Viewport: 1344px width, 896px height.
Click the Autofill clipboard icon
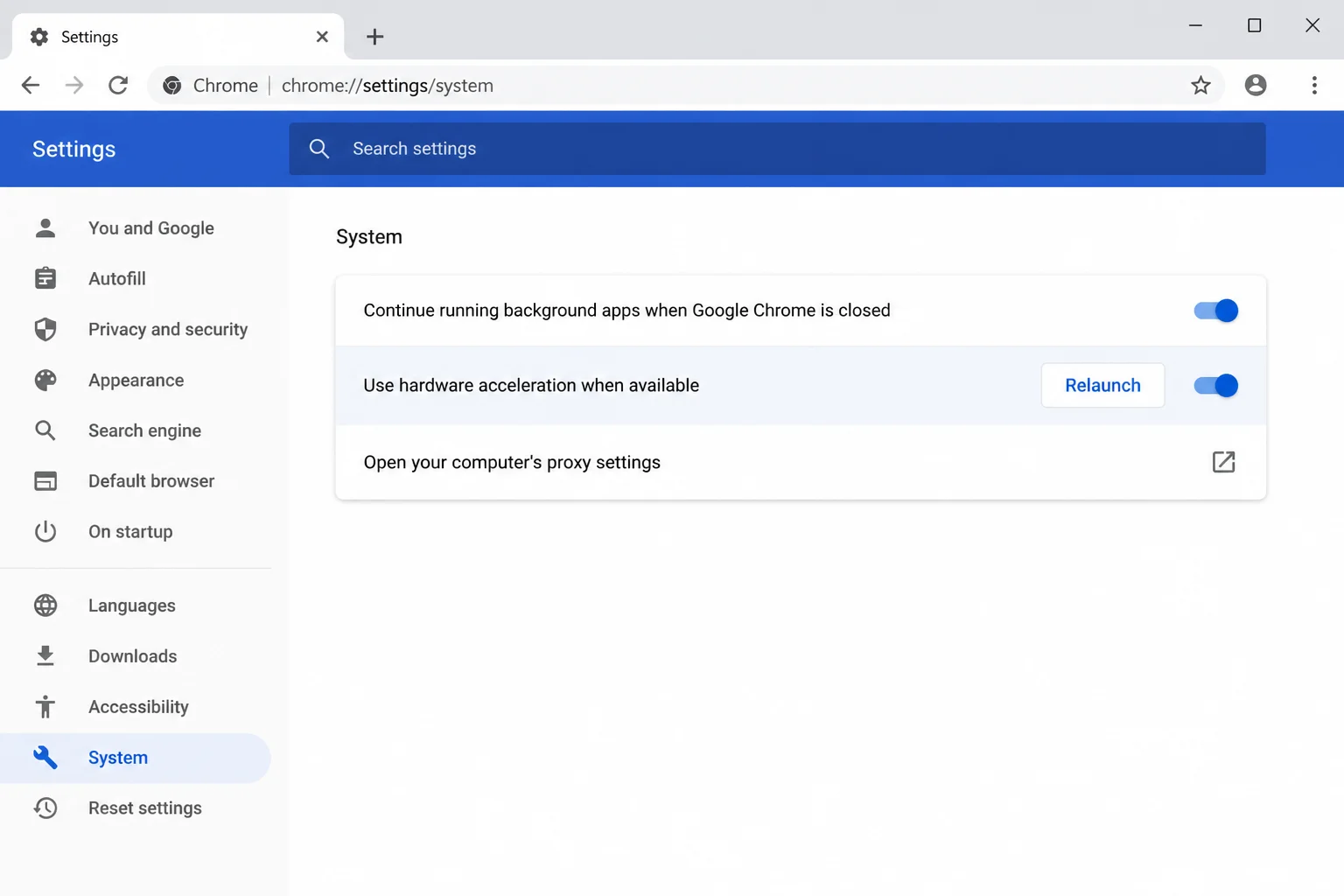45,278
